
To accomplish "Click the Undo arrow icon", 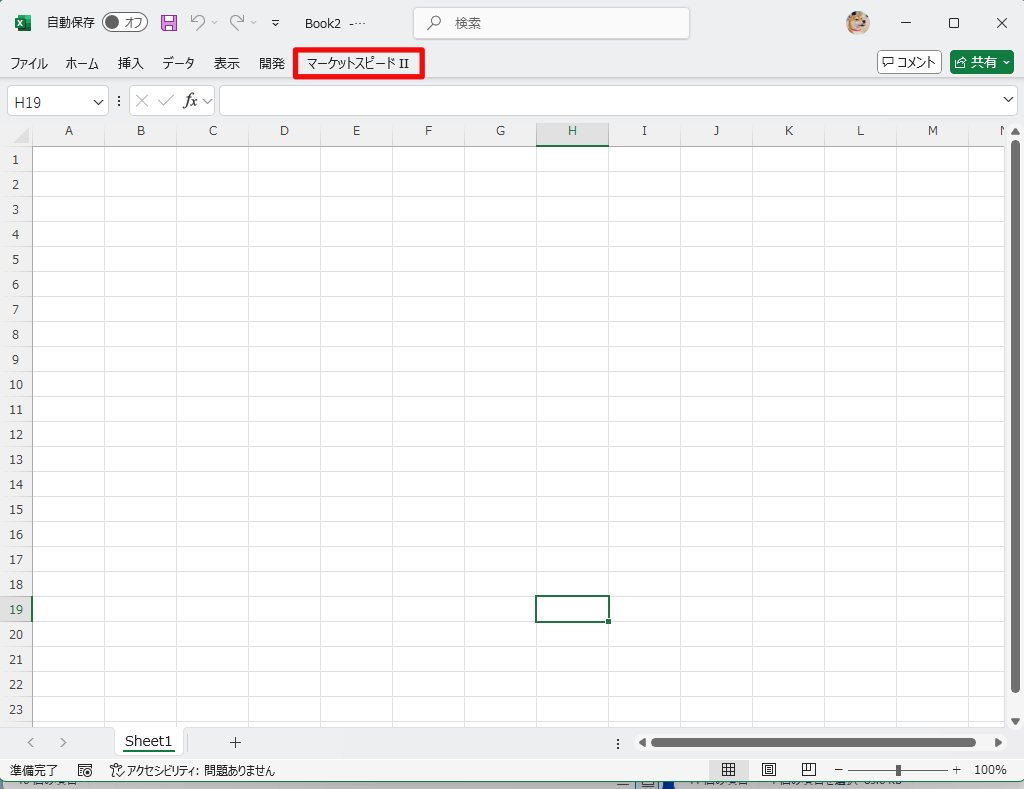I will 198,22.
